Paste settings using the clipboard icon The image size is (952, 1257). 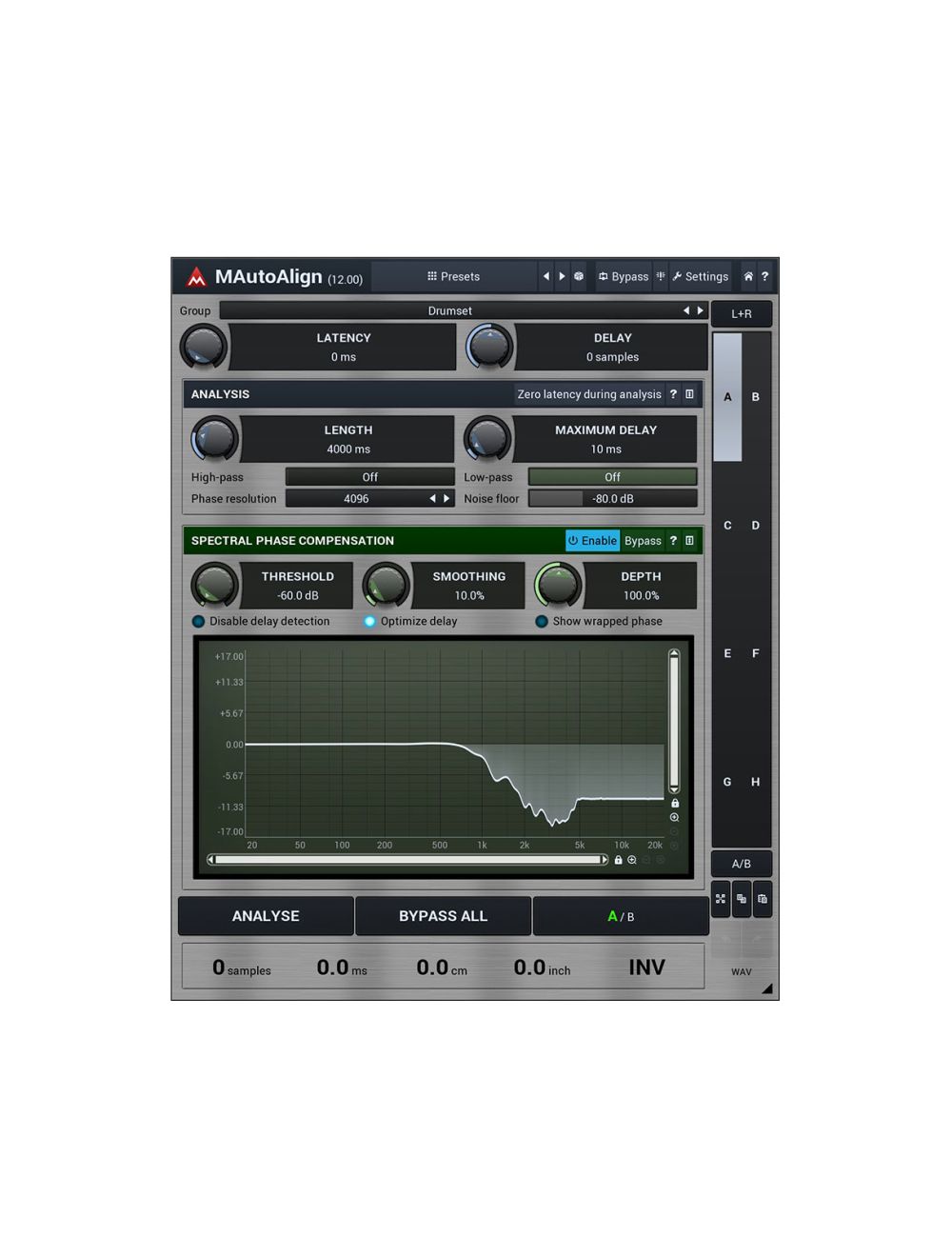[762, 899]
